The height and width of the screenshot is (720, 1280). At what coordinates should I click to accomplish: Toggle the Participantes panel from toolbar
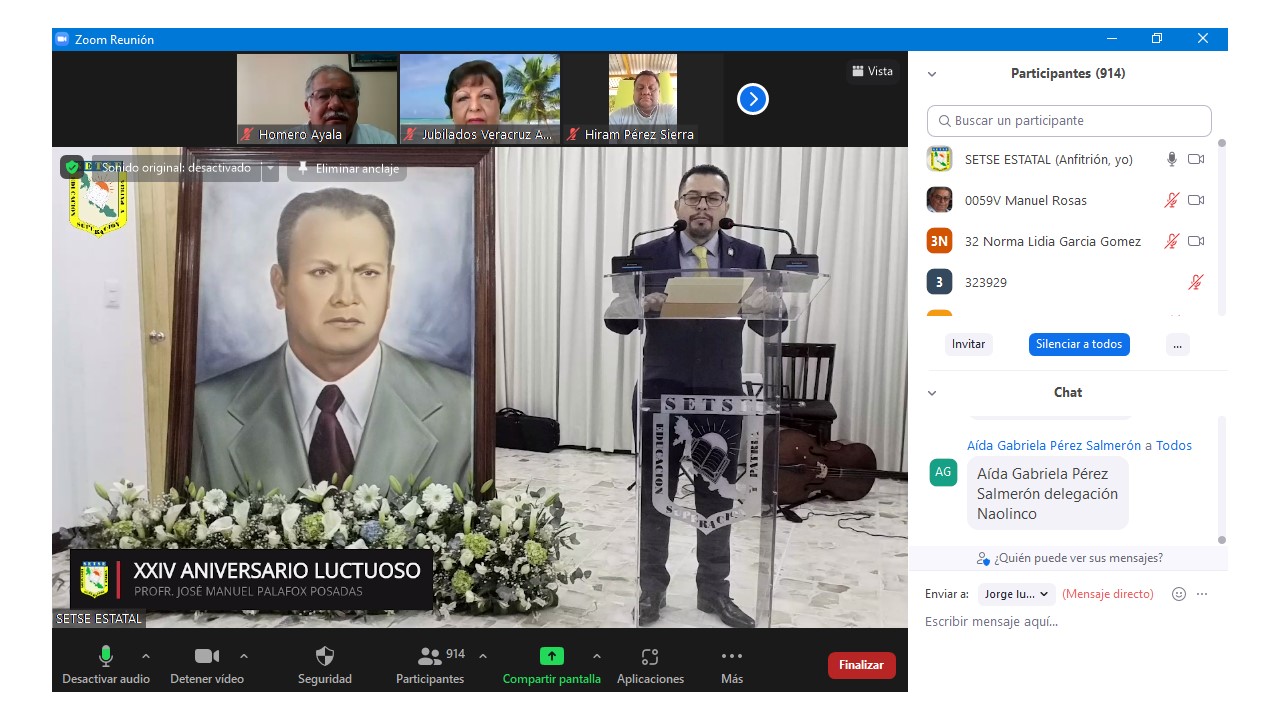(x=430, y=664)
